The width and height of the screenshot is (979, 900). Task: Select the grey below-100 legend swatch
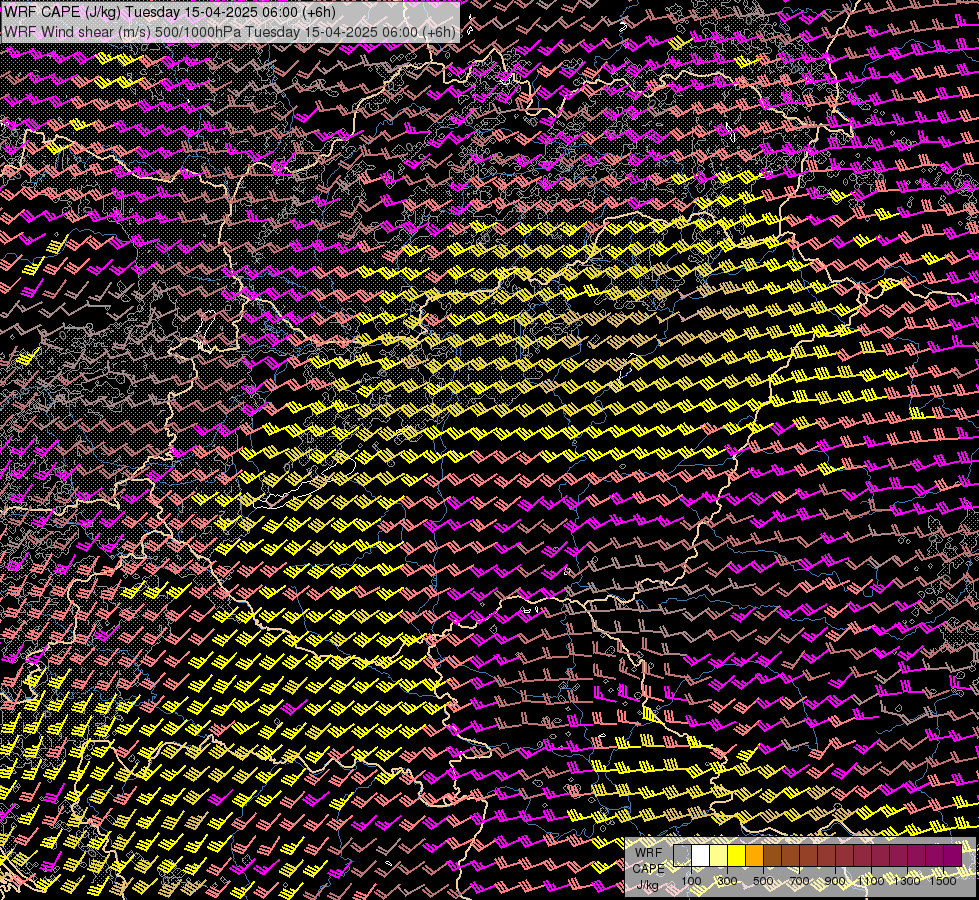[x=682, y=855]
